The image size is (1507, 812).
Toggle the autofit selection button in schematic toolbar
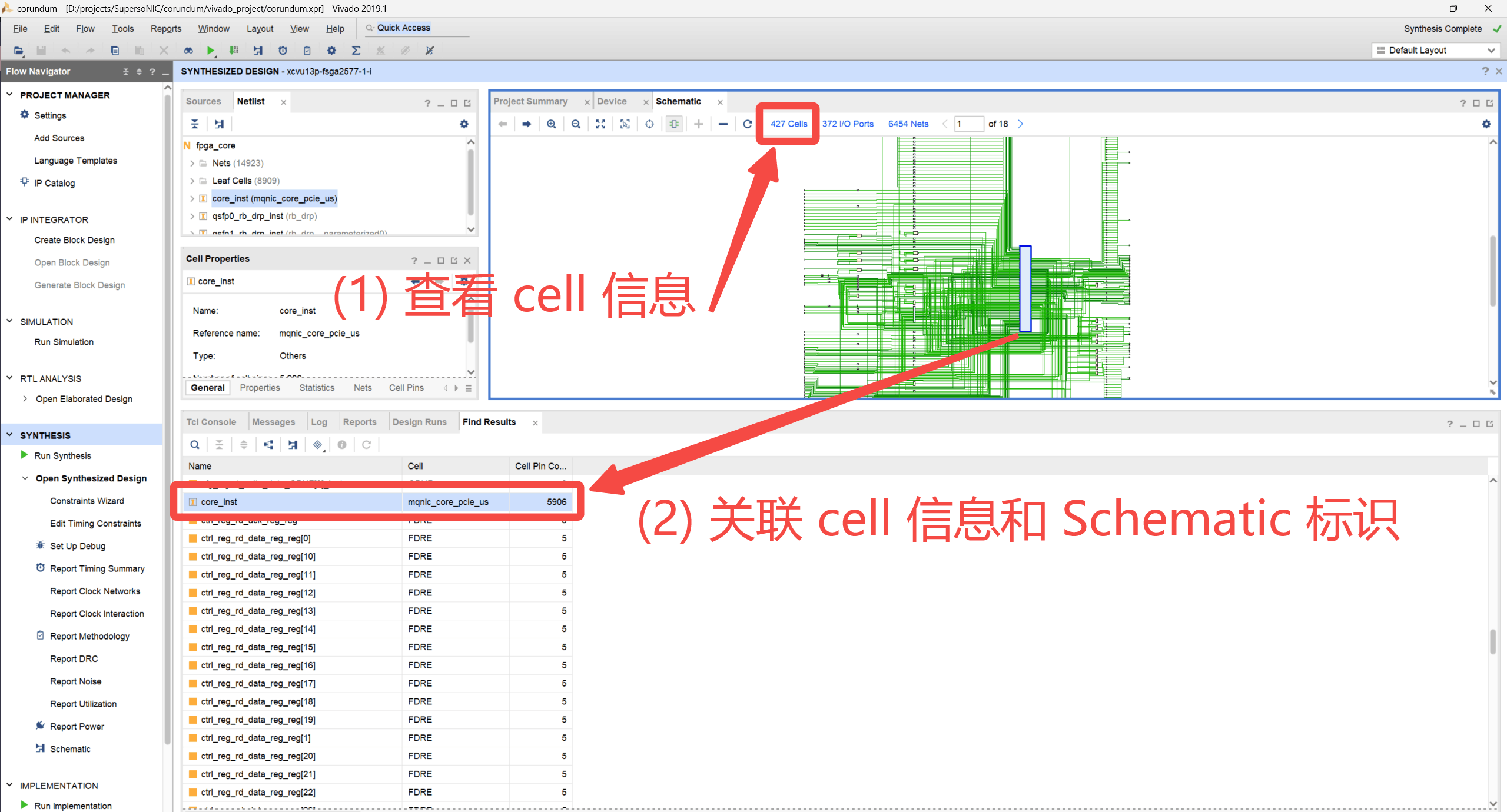pos(674,124)
